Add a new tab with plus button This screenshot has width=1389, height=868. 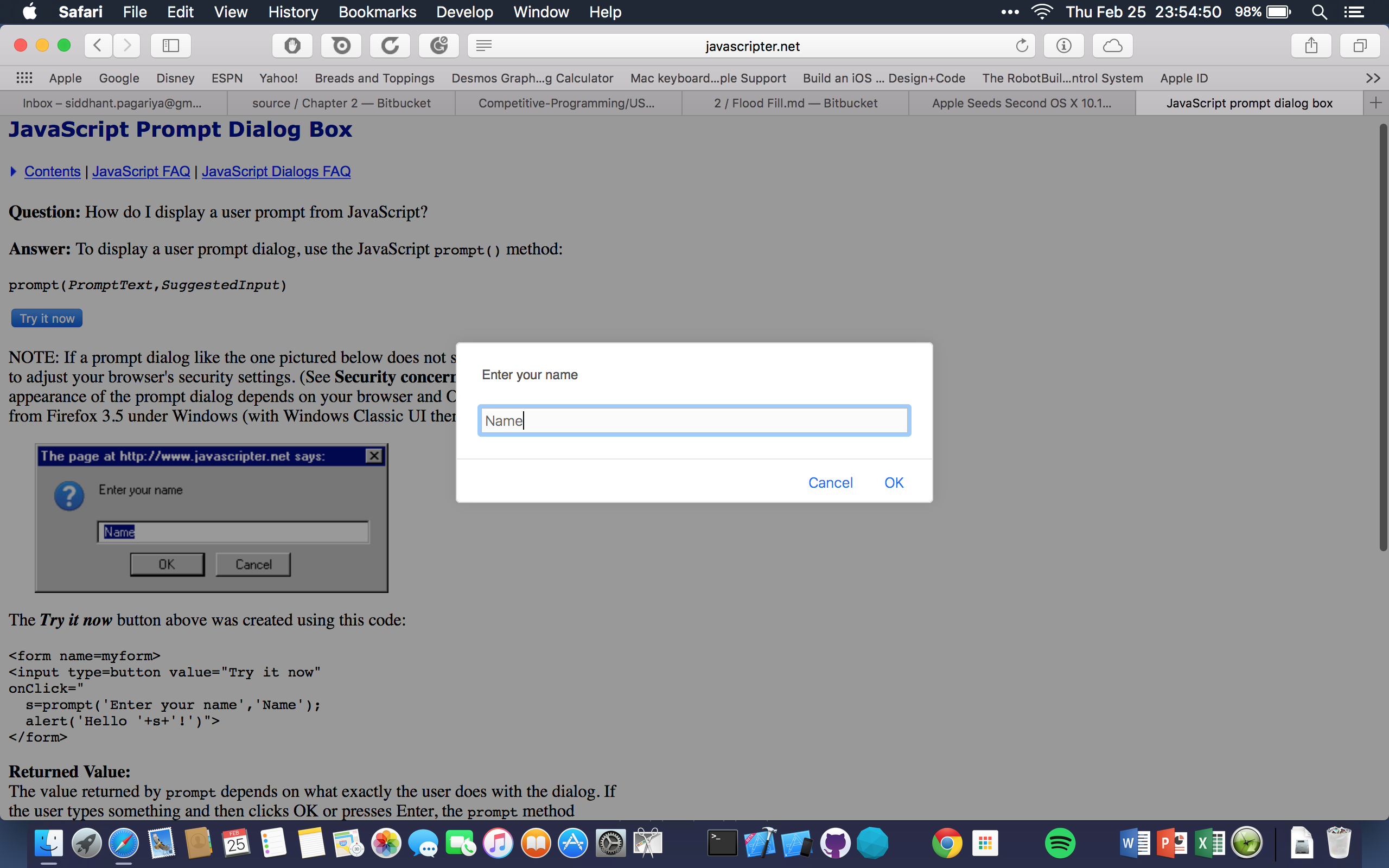click(x=1375, y=103)
